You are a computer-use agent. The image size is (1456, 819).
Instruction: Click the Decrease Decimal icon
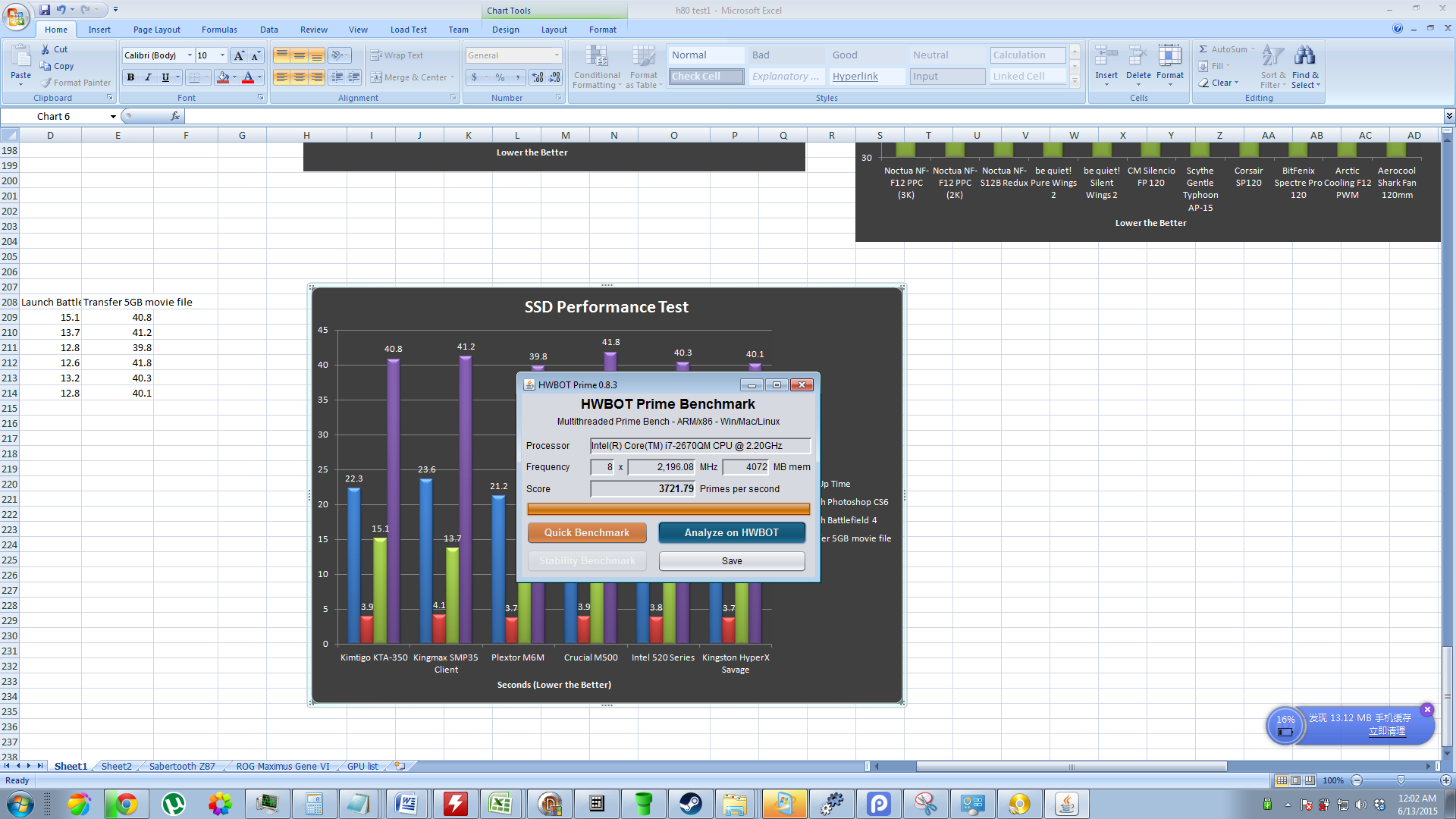coord(554,77)
